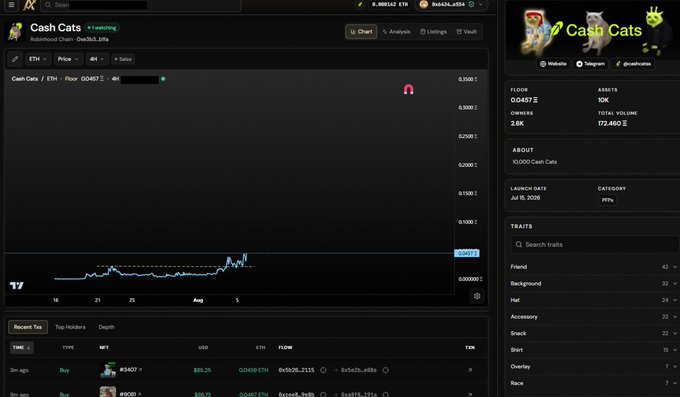Open the Cash Cats collection avatar
Screen dimensions: 680x397
(x=16, y=32)
